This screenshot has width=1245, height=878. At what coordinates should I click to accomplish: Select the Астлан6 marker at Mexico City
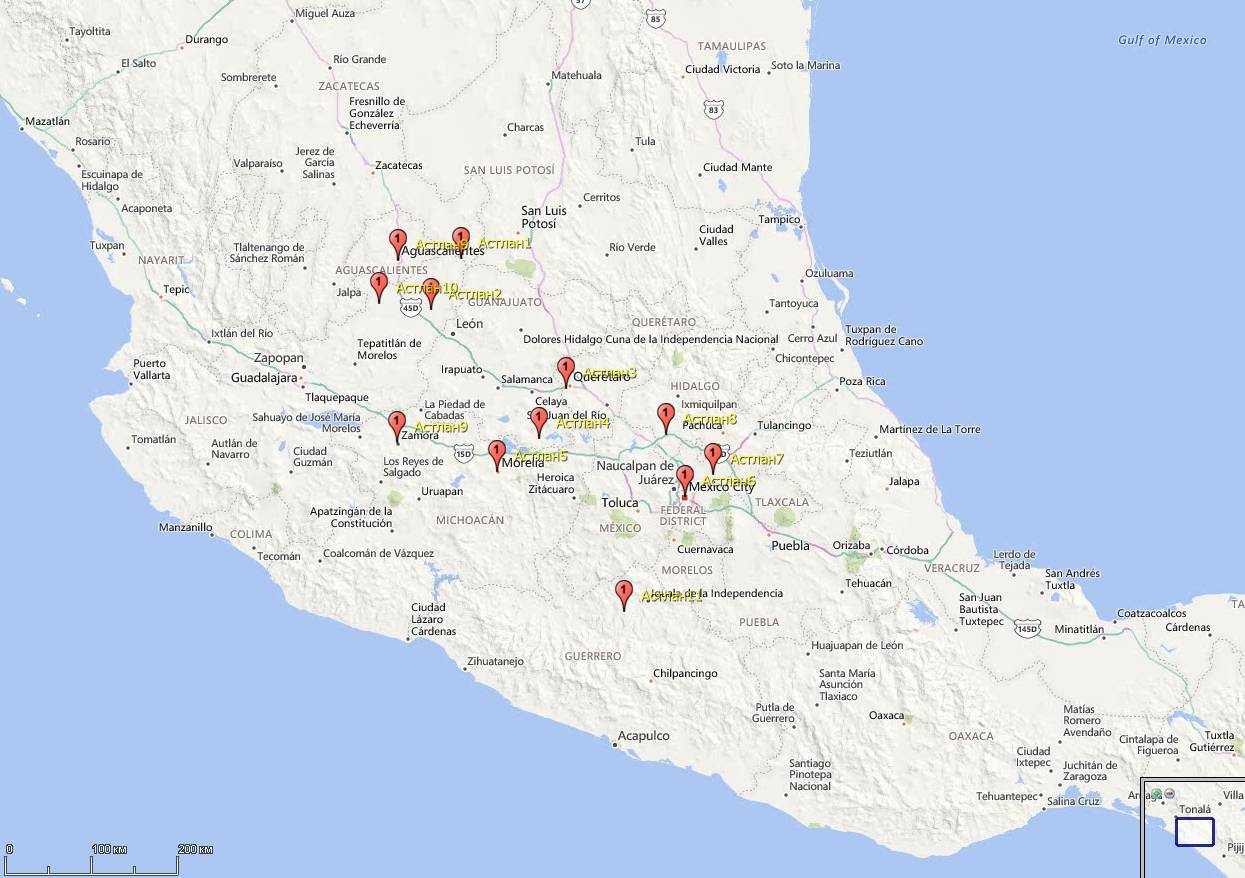coord(685,479)
